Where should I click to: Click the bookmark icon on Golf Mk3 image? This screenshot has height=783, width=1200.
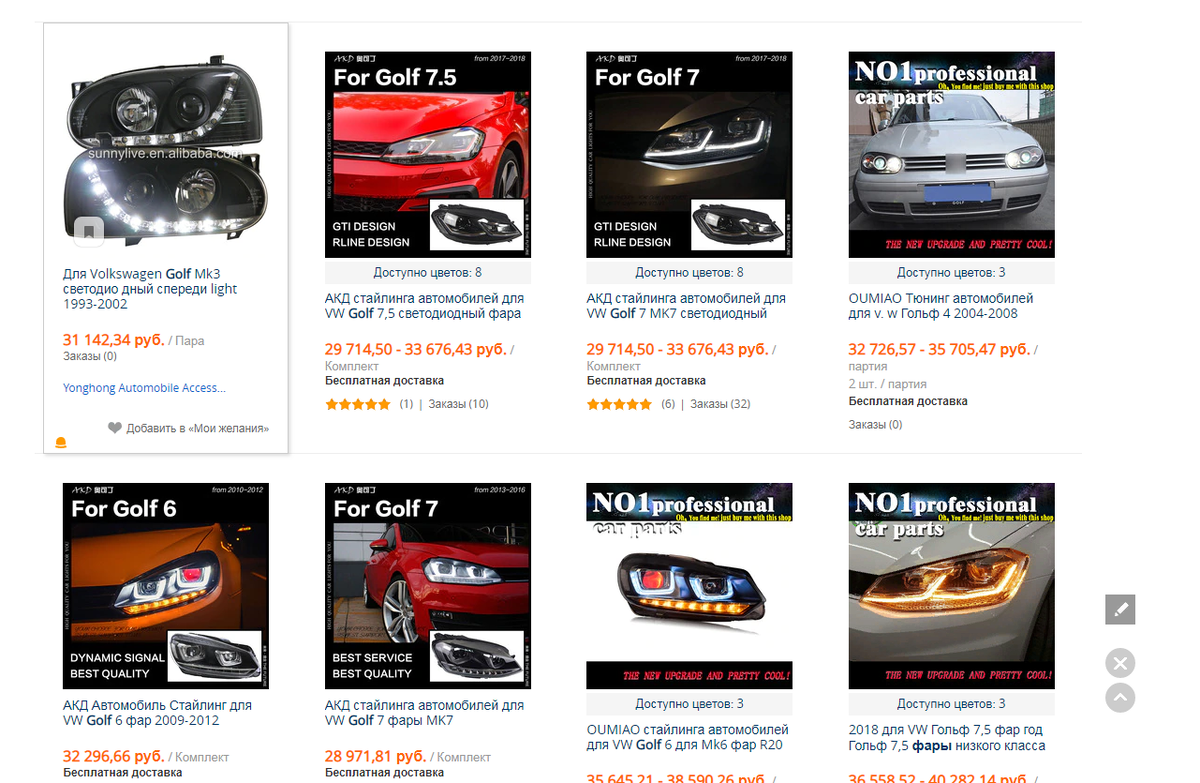[88, 232]
